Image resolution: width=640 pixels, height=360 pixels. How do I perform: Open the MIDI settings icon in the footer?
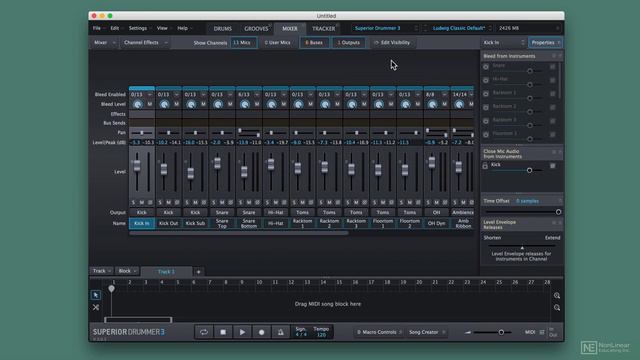click(542, 332)
